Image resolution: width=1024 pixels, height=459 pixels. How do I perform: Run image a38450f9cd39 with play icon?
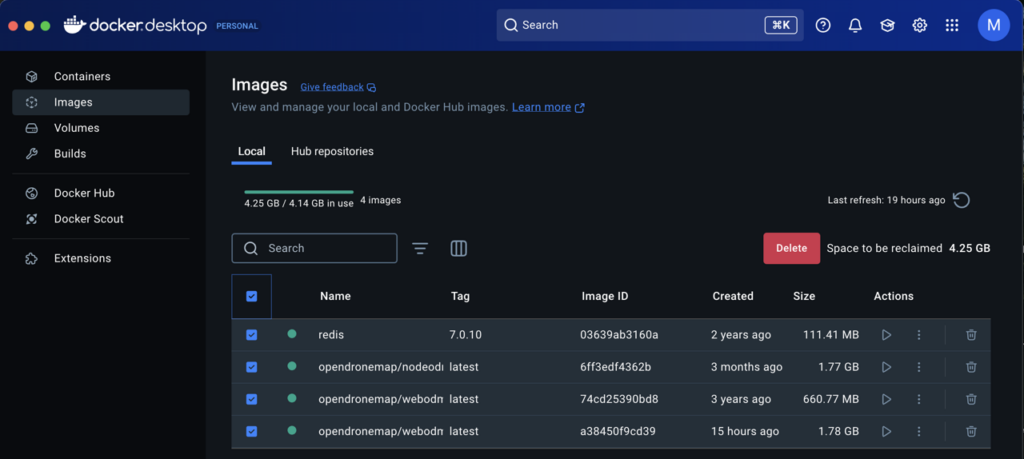pos(886,432)
